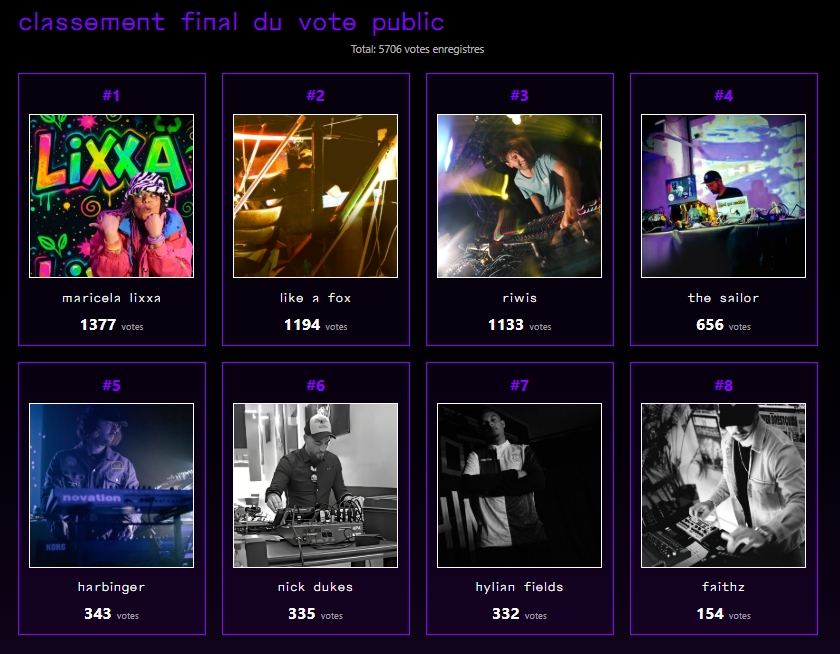Select the riwis DJ performance image
This screenshot has width=840, height=654.
(x=520, y=196)
